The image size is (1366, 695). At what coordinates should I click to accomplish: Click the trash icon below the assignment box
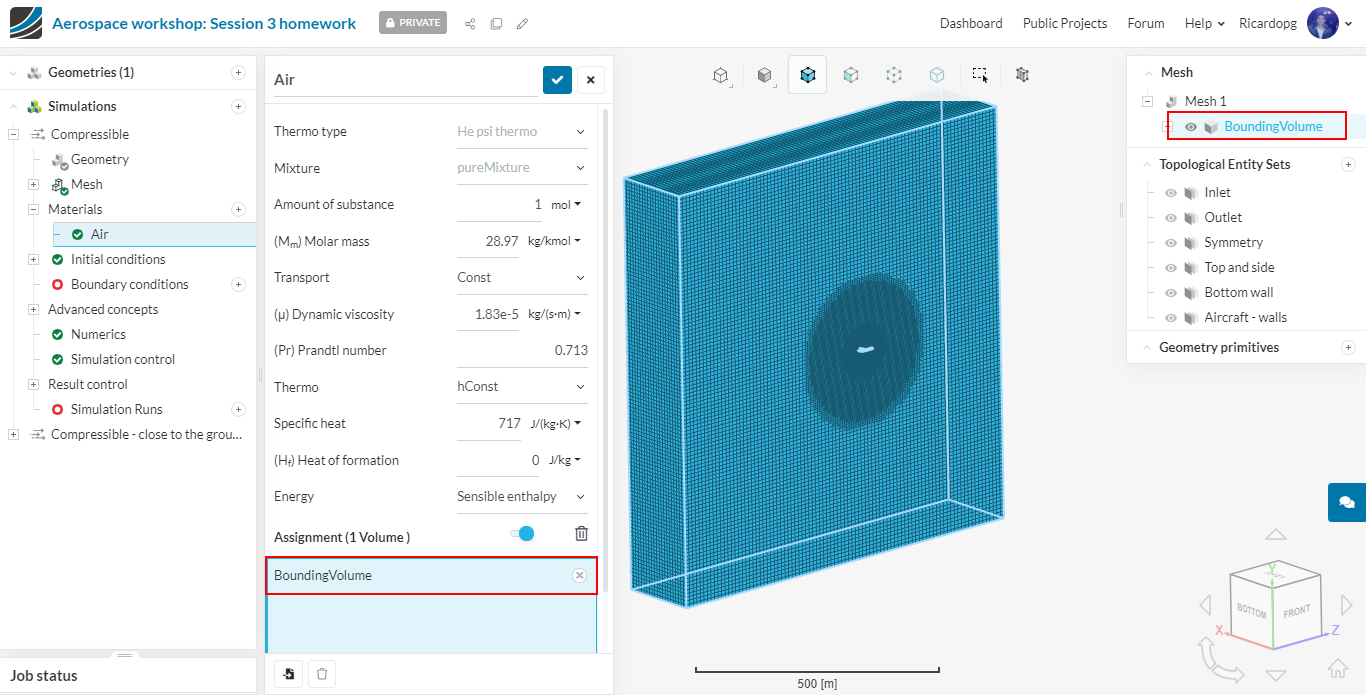click(322, 674)
